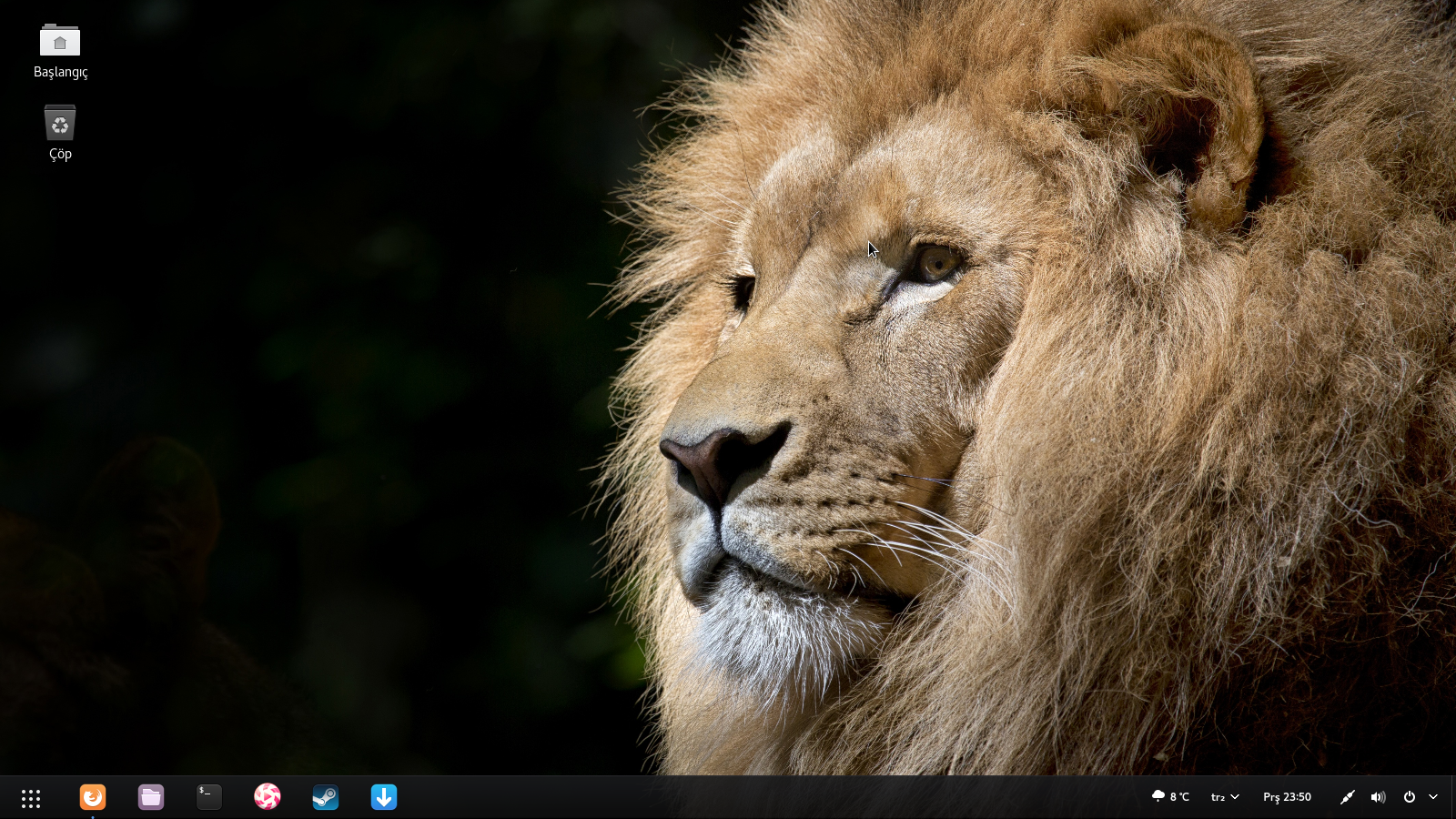The width and height of the screenshot is (1456, 819).
Task: Select the Çöp trash icon on desktop
Action: (60, 123)
